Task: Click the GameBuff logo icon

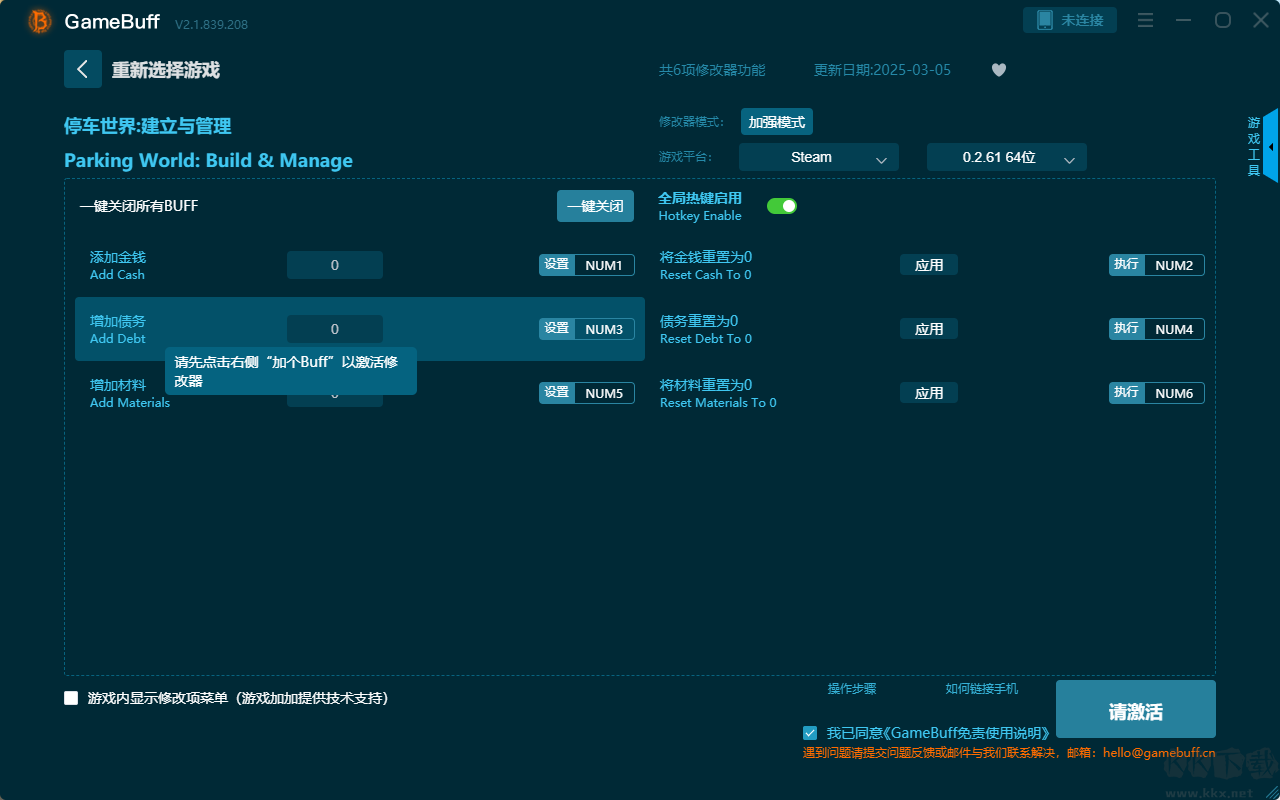Action: 40,21
